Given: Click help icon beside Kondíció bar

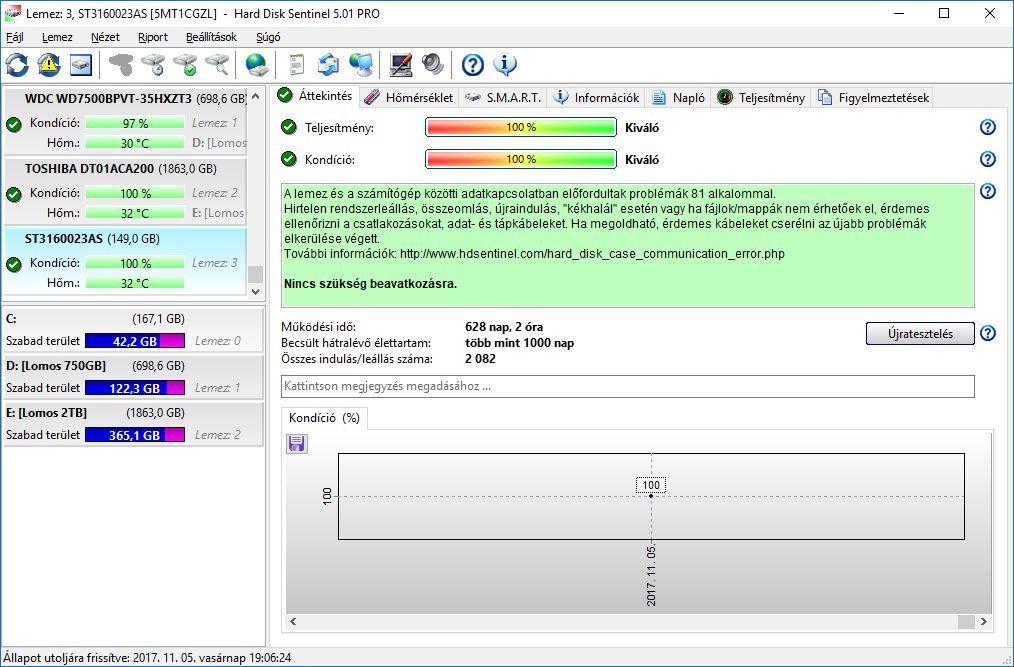Looking at the screenshot, I should [x=987, y=159].
